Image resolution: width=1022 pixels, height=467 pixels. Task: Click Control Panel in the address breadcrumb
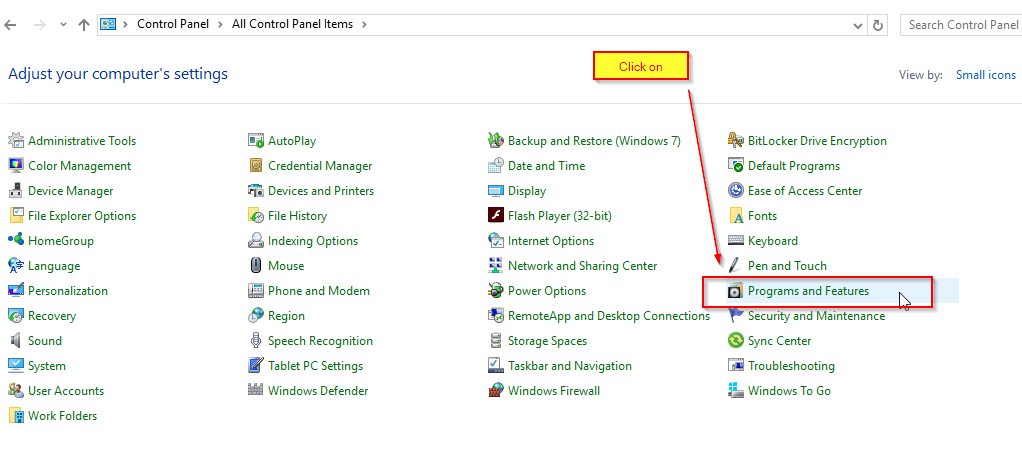click(173, 24)
